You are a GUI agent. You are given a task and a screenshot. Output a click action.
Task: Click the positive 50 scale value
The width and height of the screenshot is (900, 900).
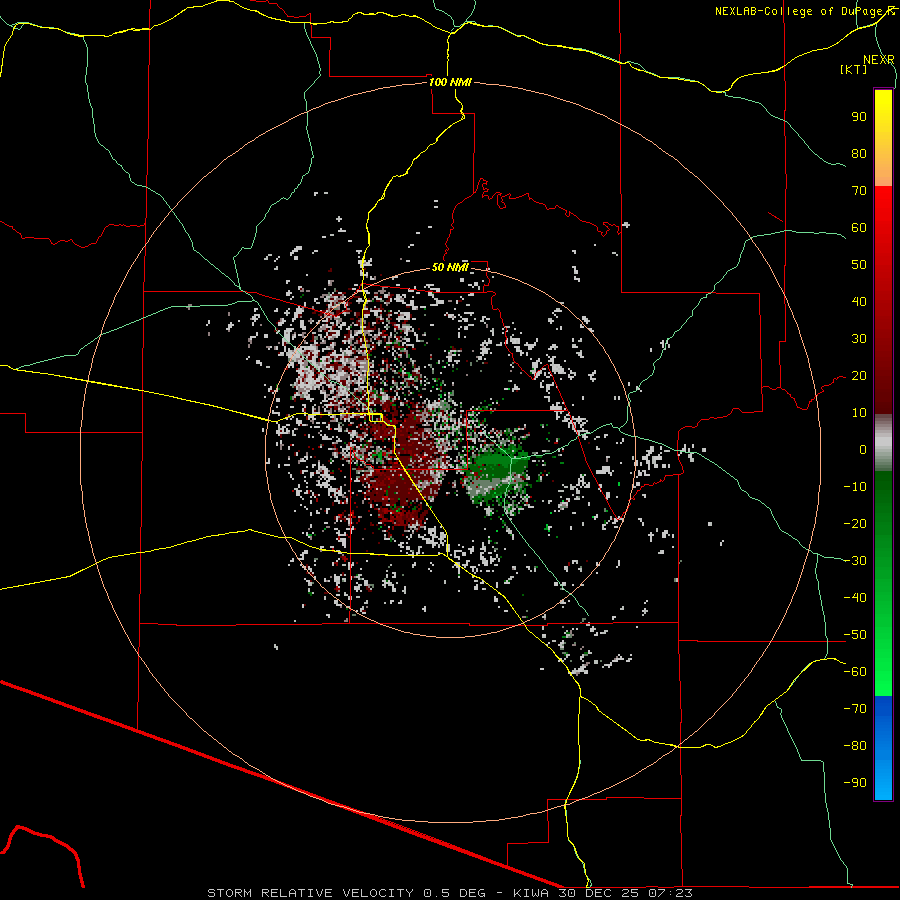(859, 265)
